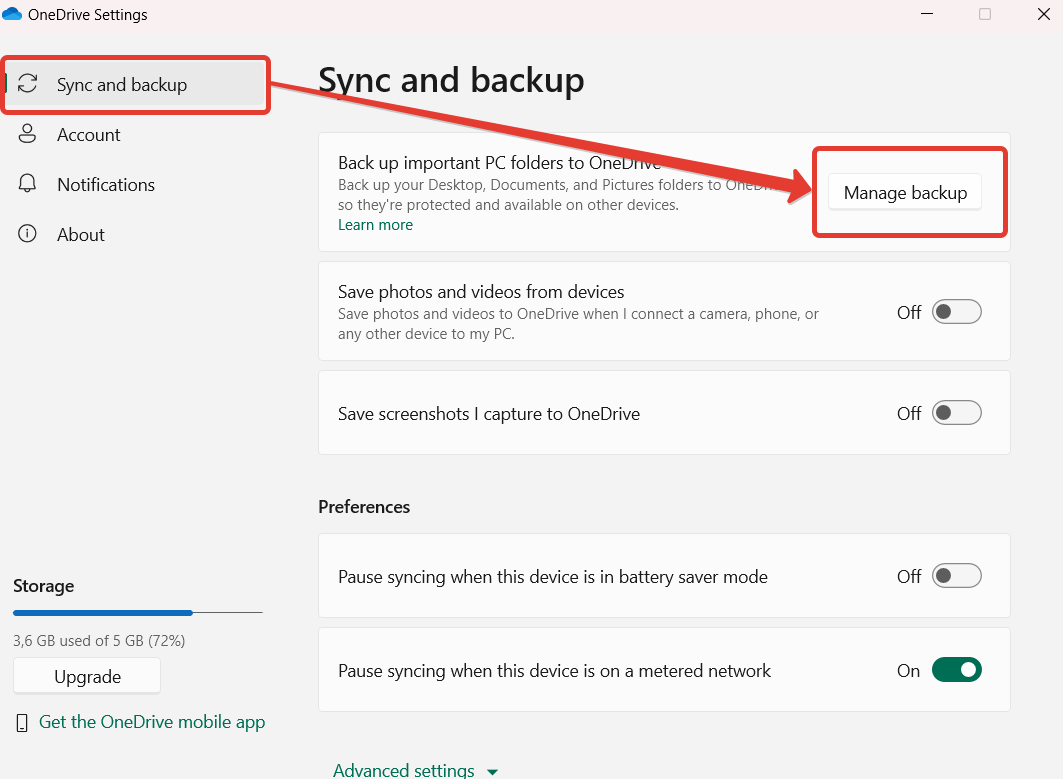Click the About info circle icon
The height and width of the screenshot is (779, 1063).
[x=28, y=234]
